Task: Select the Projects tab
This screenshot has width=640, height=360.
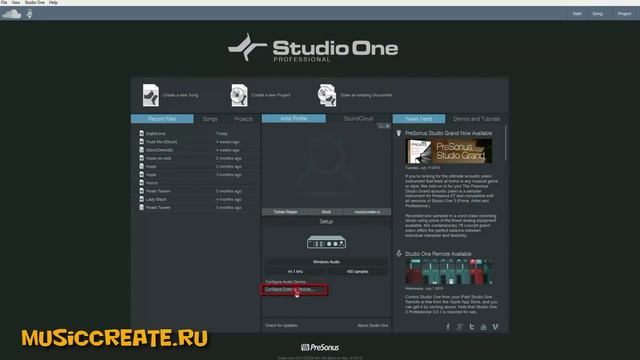Action: [x=243, y=119]
